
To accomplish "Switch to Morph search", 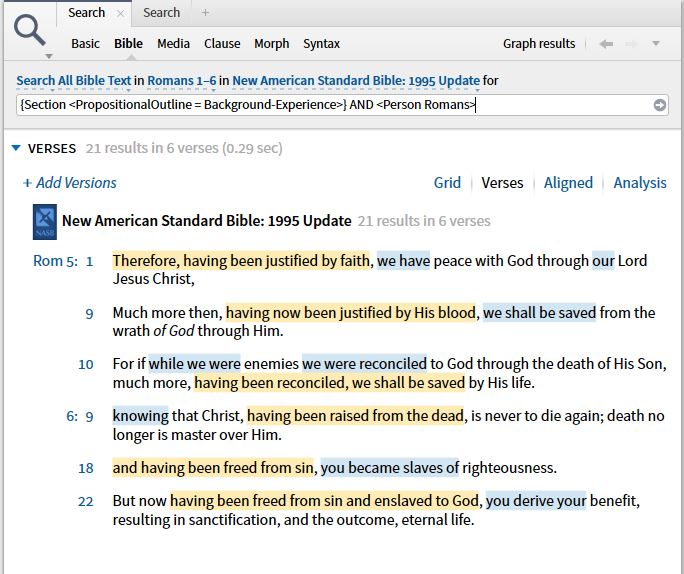I will click(271, 44).
